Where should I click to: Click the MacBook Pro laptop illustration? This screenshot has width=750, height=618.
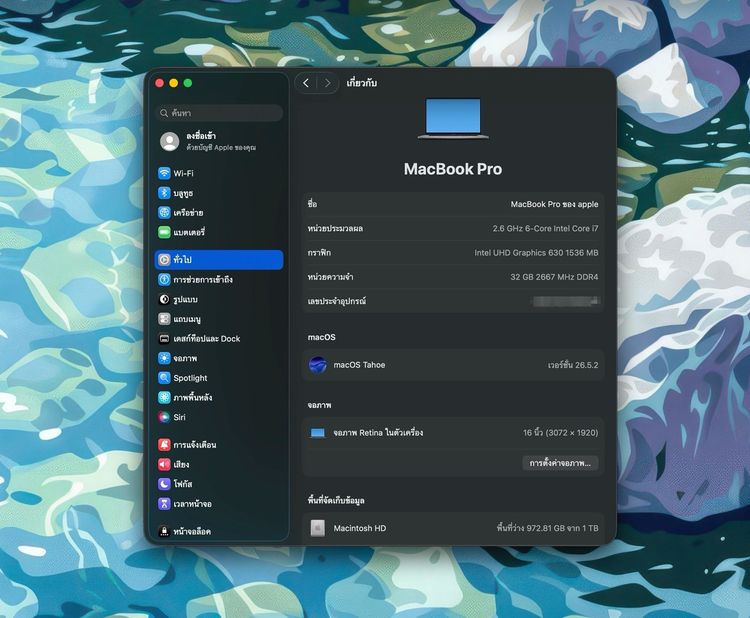click(x=453, y=119)
